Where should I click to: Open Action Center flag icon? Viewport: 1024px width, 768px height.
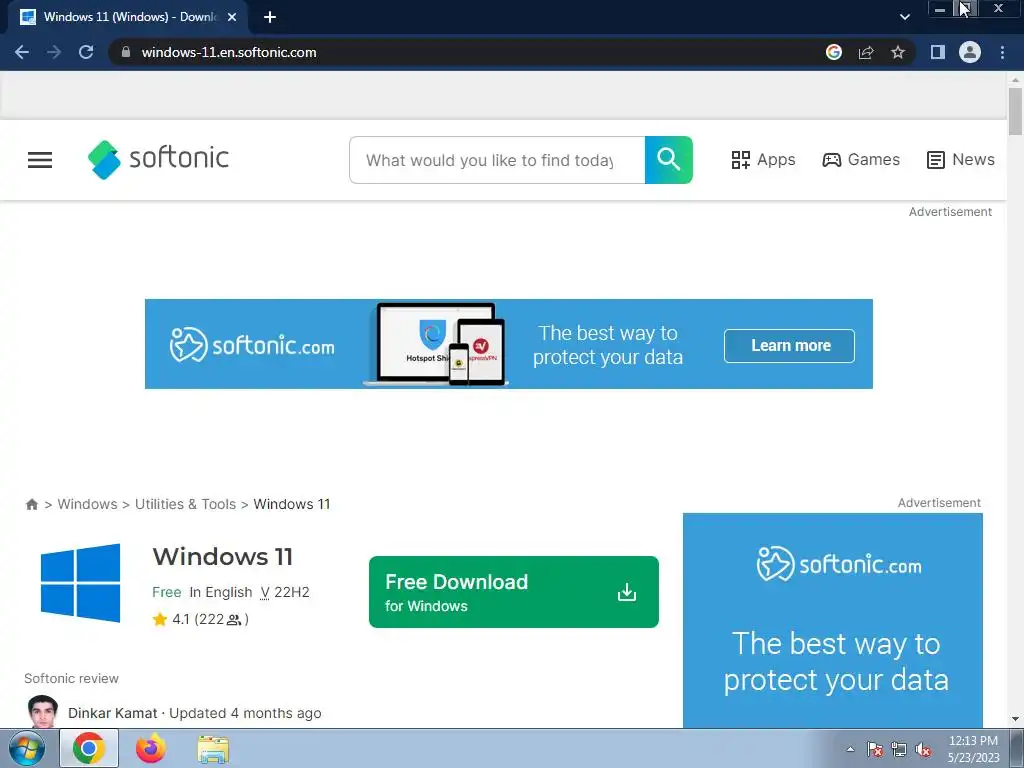(x=874, y=749)
